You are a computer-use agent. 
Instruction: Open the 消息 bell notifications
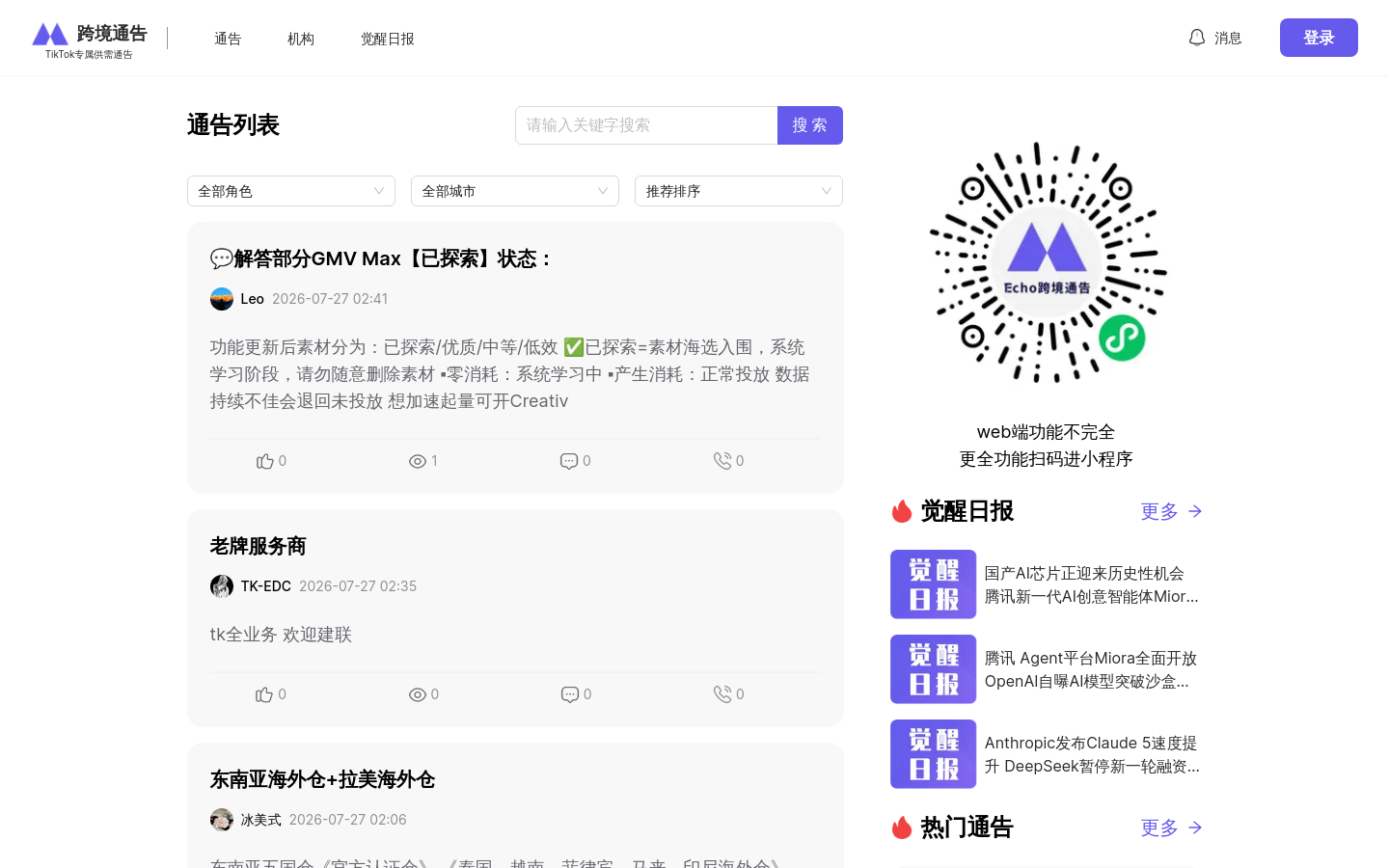click(x=1215, y=38)
